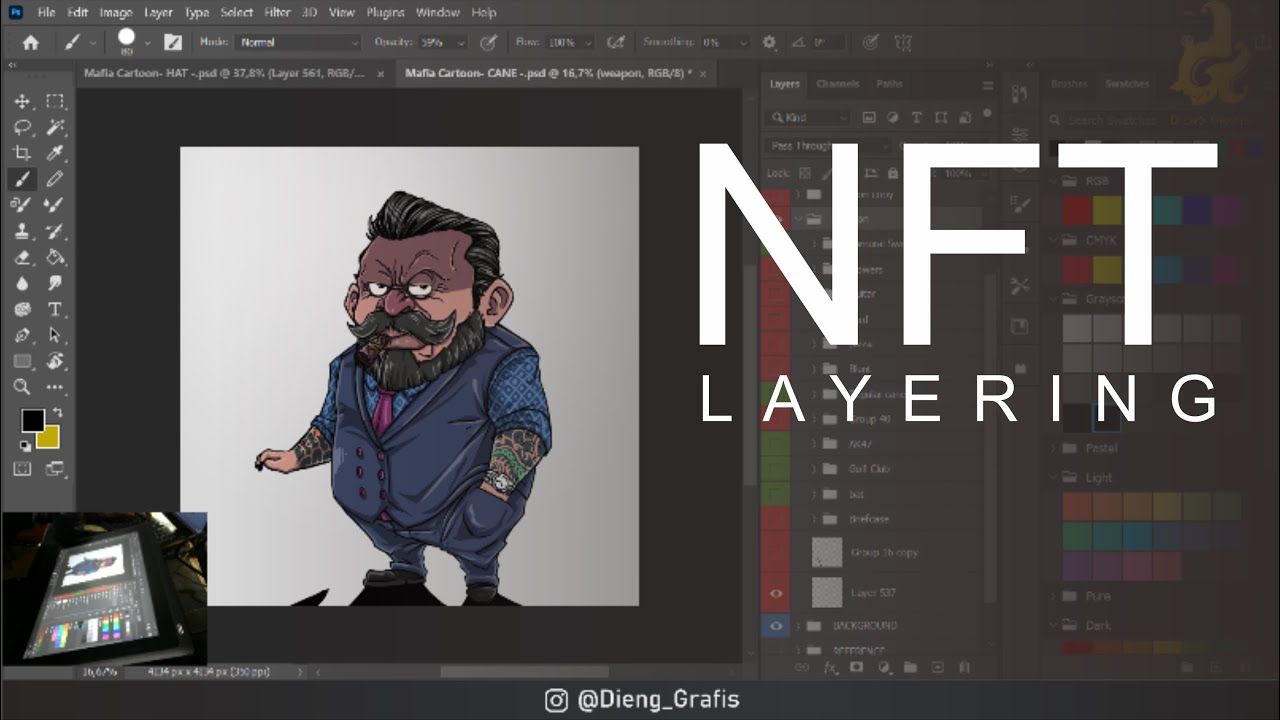Toggle Quick Mask mode
1280x720 pixels.
(x=22, y=468)
